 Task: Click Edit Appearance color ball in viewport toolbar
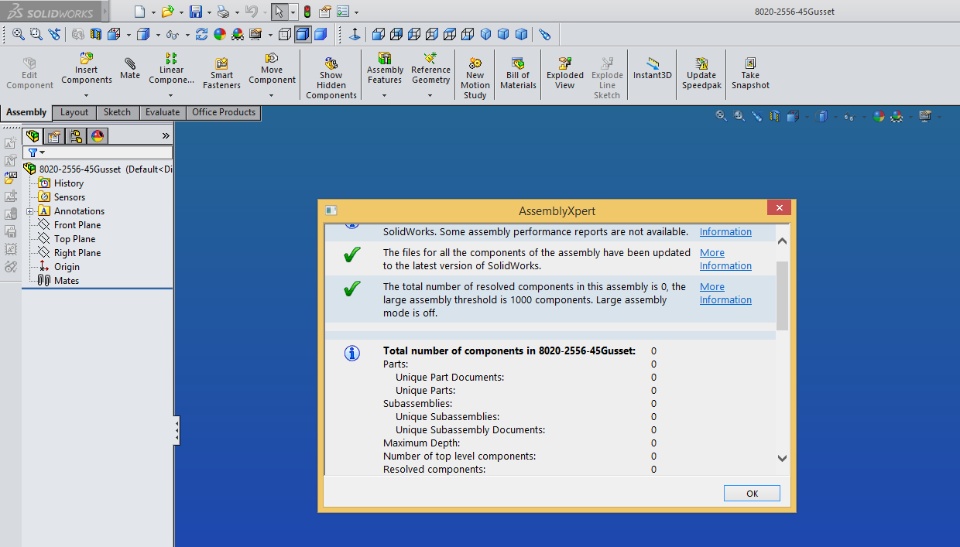pos(879,116)
